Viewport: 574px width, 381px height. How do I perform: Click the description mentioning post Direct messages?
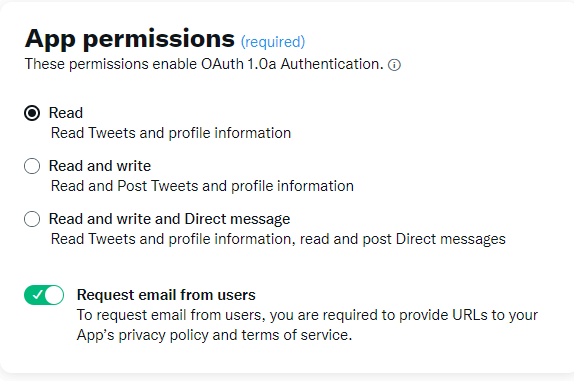click(278, 239)
